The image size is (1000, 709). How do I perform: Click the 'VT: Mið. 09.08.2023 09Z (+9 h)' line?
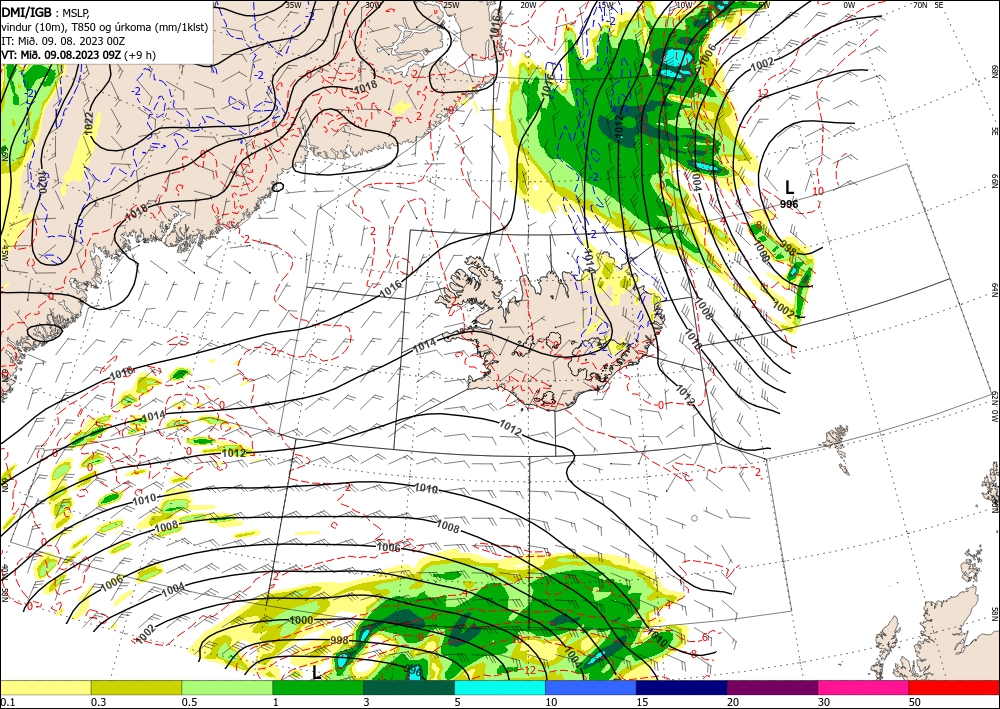click(x=78, y=55)
